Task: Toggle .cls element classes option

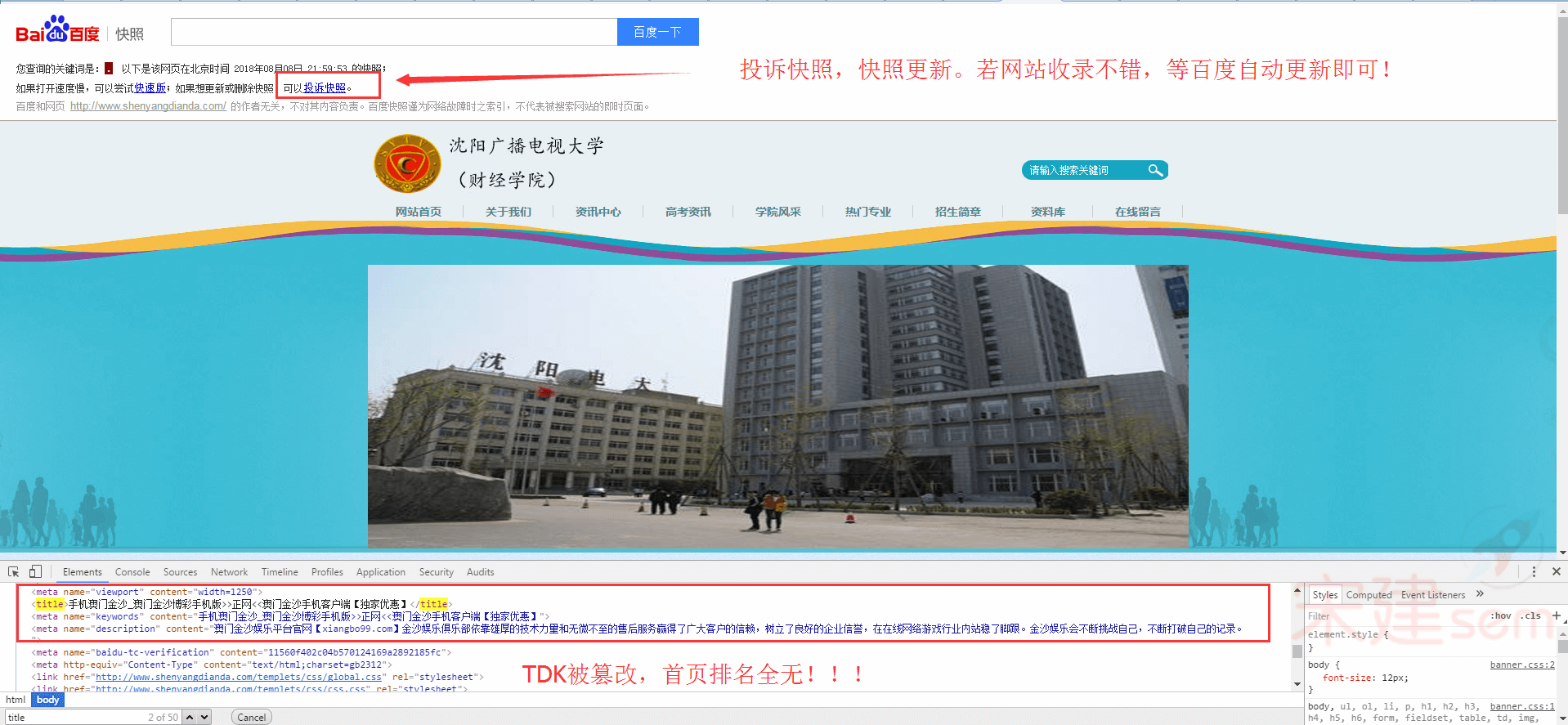Action: click(x=1531, y=615)
